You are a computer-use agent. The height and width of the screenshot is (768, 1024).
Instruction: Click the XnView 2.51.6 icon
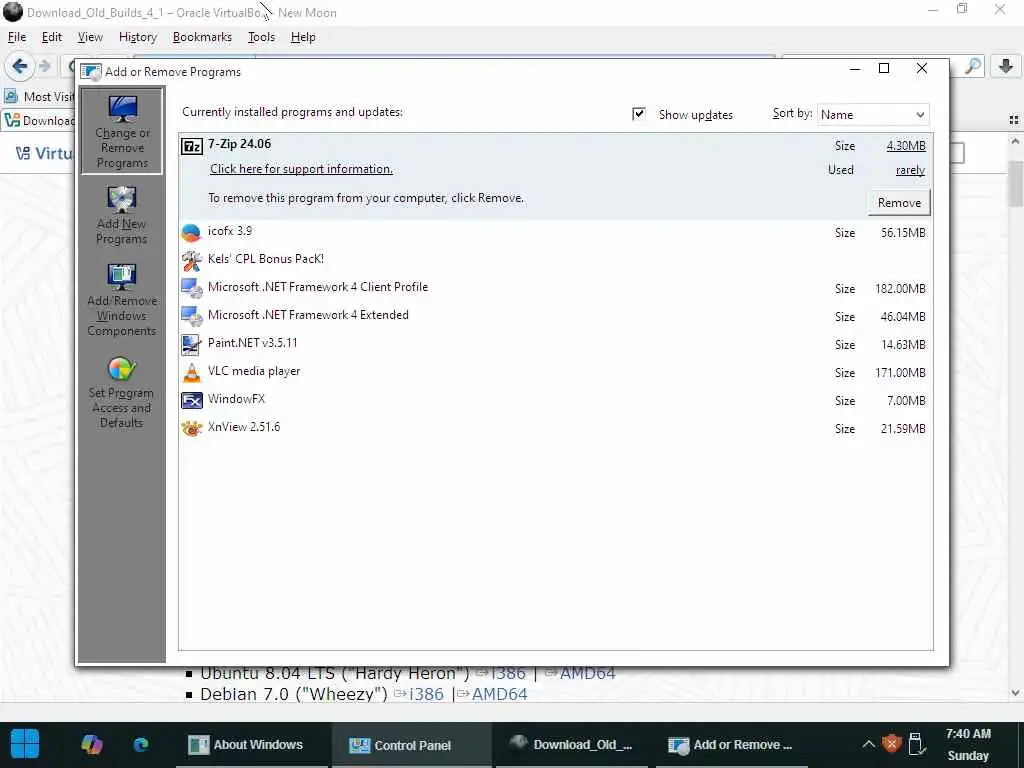click(191, 428)
